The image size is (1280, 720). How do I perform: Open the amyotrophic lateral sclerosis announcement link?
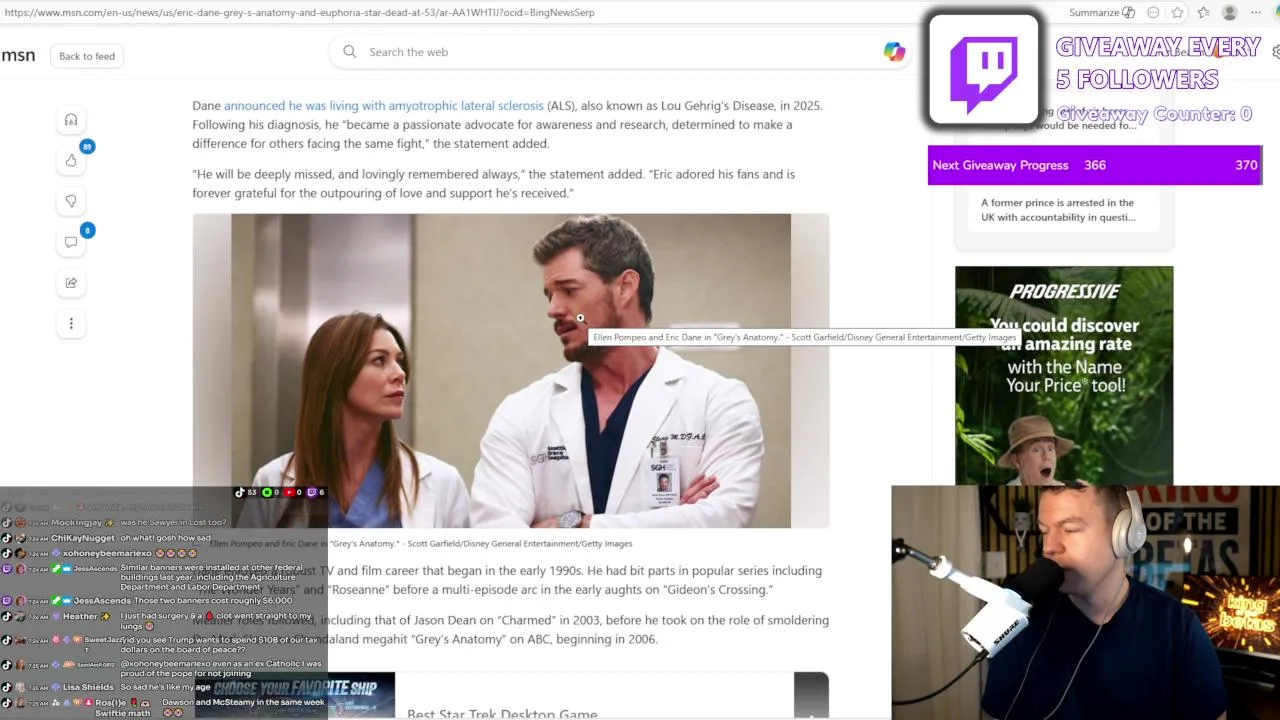tap(384, 105)
